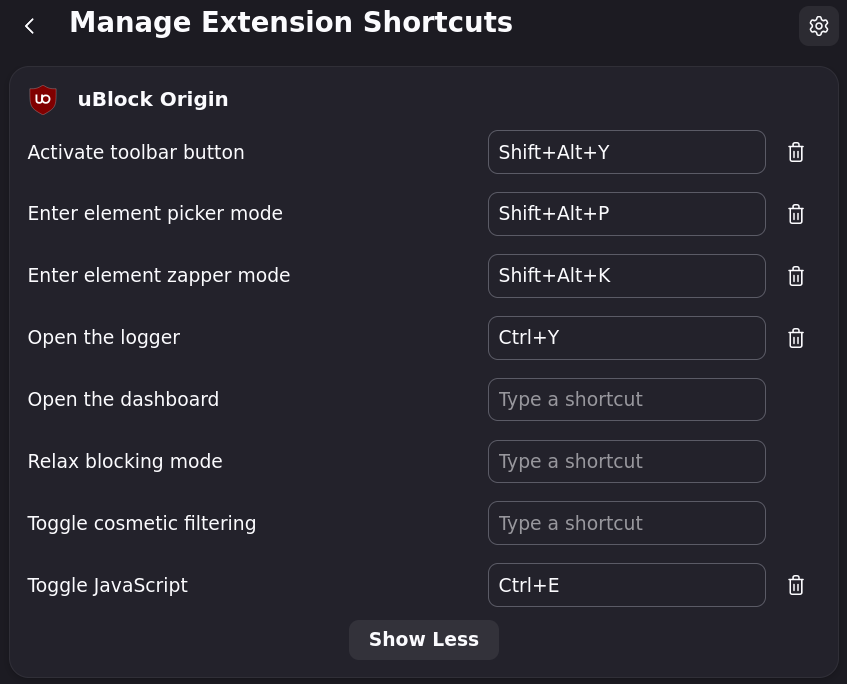The width and height of the screenshot is (847, 684).
Task: Go back using the left chevron arrow
Action: [30, 26]
